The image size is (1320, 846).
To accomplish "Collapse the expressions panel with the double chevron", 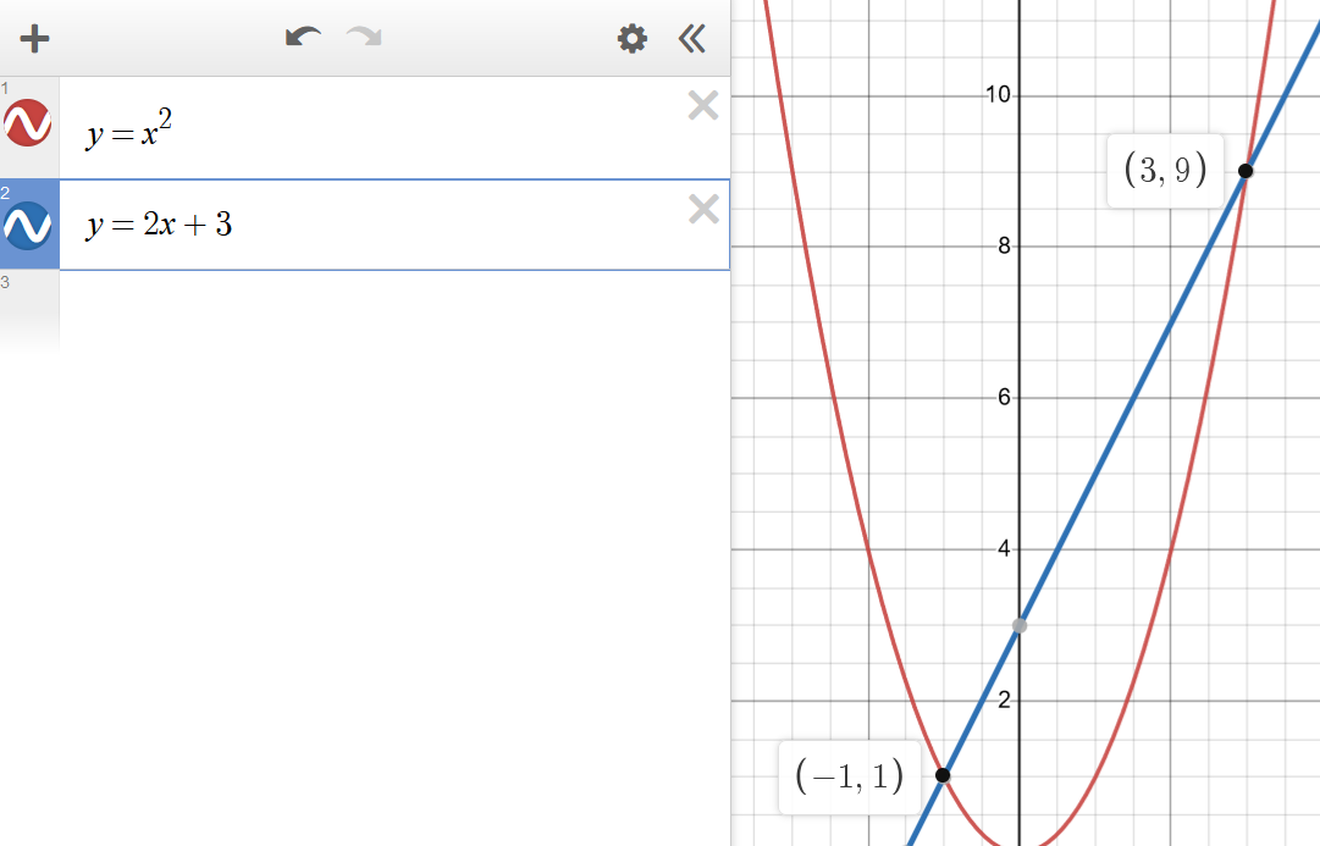I will [691, 38].
